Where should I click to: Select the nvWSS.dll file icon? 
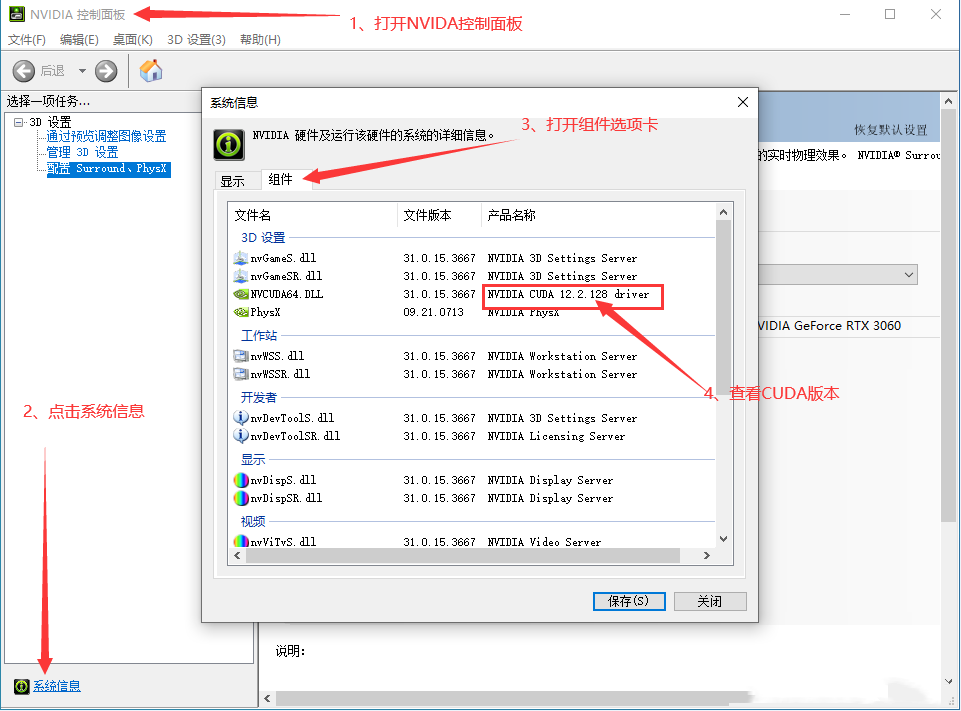240,356
